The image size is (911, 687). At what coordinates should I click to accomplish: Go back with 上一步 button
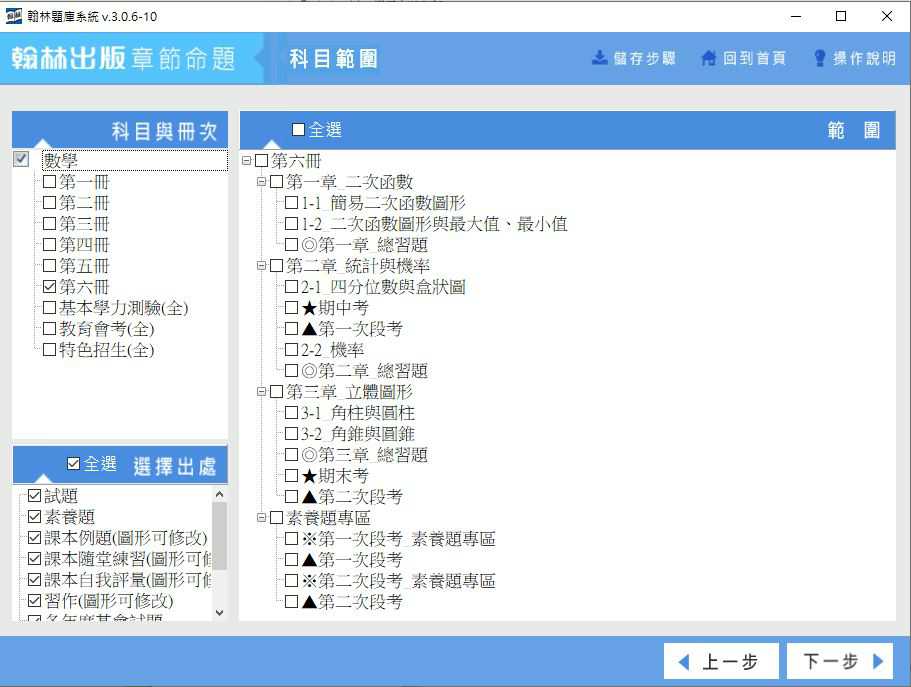click(x=721, y=661)
